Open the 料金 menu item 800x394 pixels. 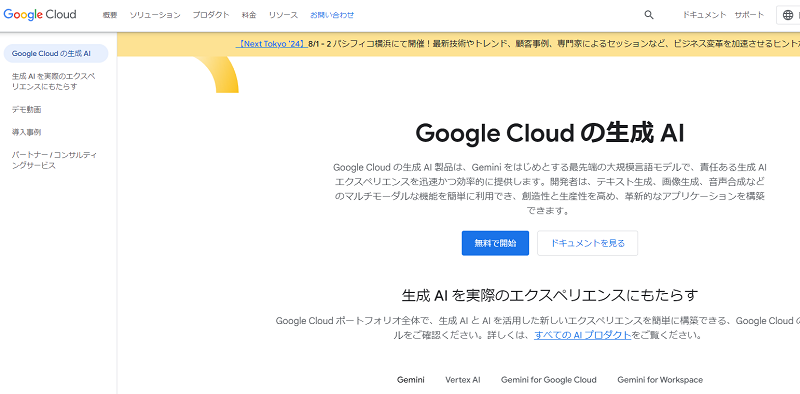(249, 15)
